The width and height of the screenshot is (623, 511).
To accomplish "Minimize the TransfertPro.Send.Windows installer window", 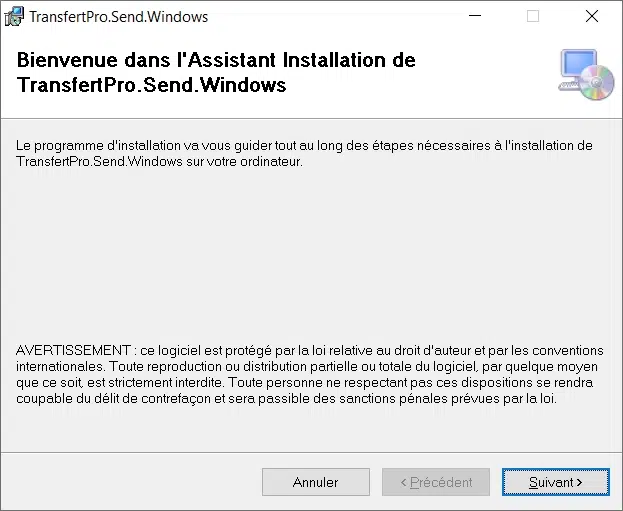I will (x=475, y=16).
